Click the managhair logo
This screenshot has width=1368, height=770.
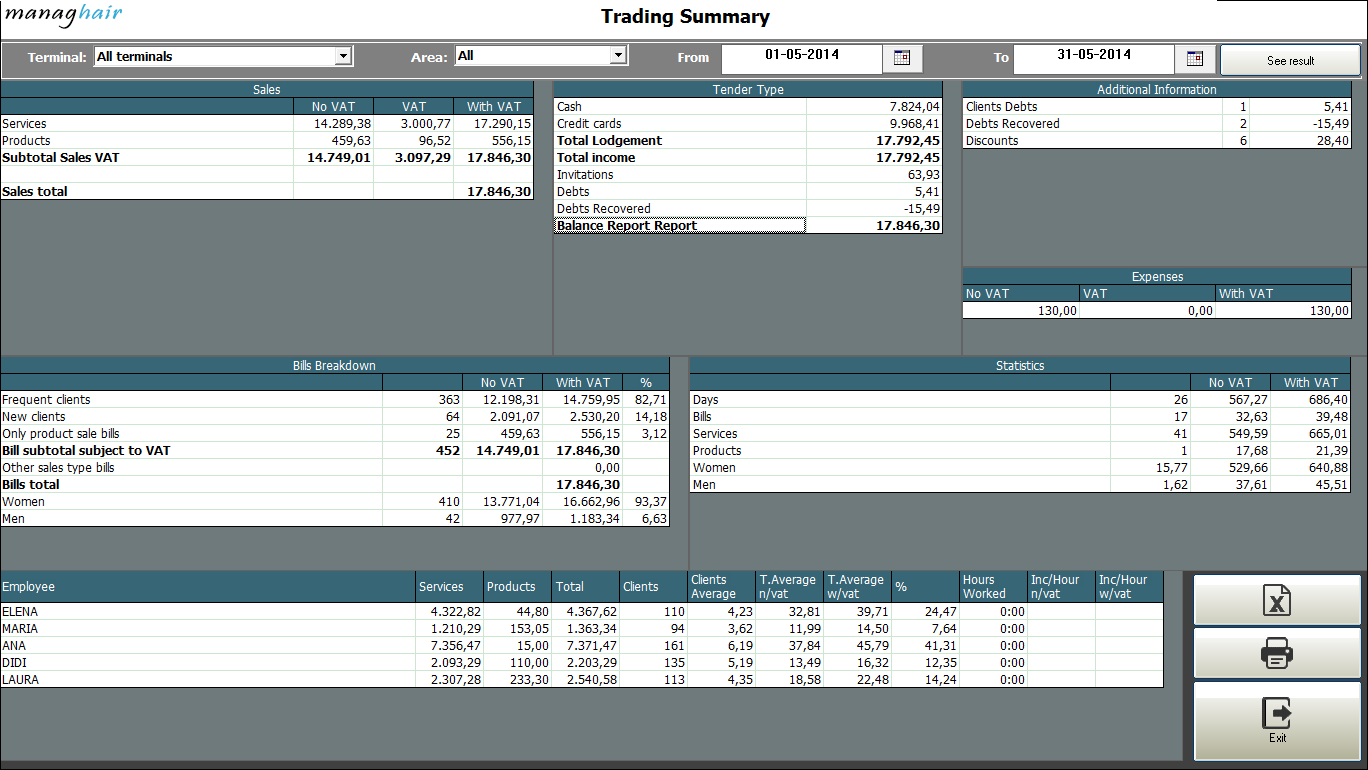[64, 15]
